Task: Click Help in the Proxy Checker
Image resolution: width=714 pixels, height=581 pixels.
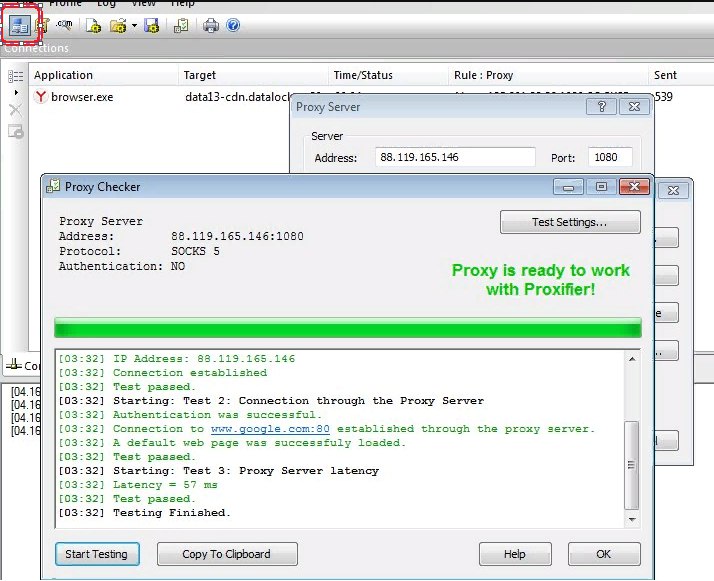Action: [515, 554]
